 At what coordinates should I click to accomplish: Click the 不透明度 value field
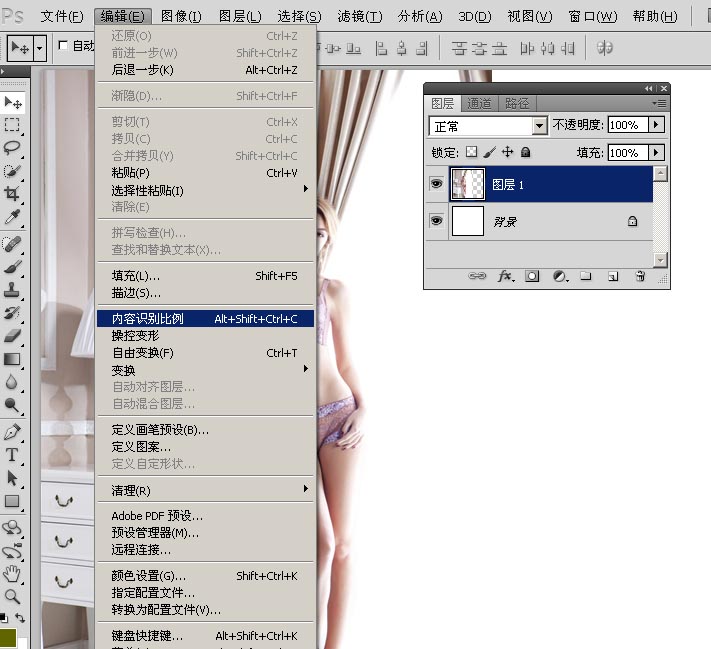(x=628, y=125)
